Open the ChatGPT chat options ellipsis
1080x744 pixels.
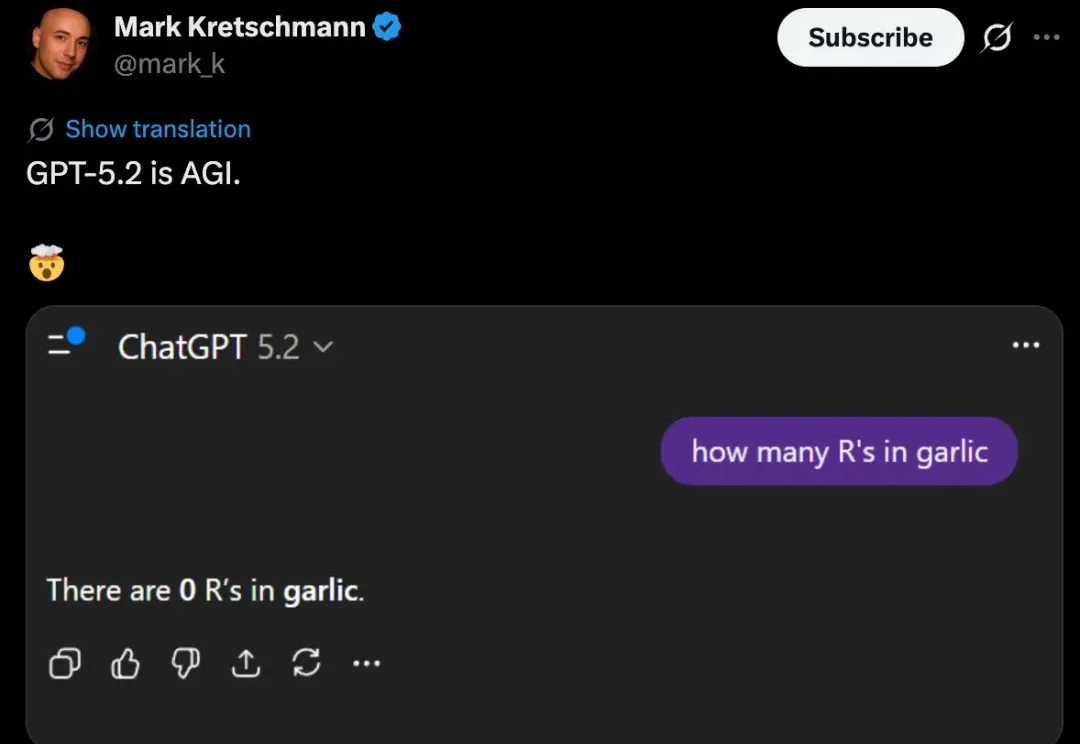[1026, 345]
